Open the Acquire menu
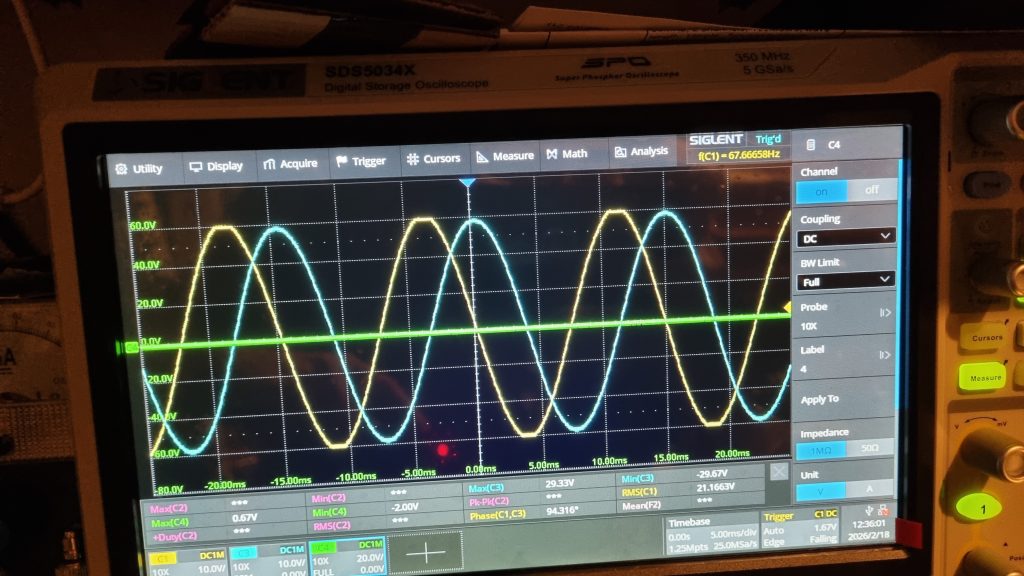This screenshot has height=576, width=1024. pos(290,164)
